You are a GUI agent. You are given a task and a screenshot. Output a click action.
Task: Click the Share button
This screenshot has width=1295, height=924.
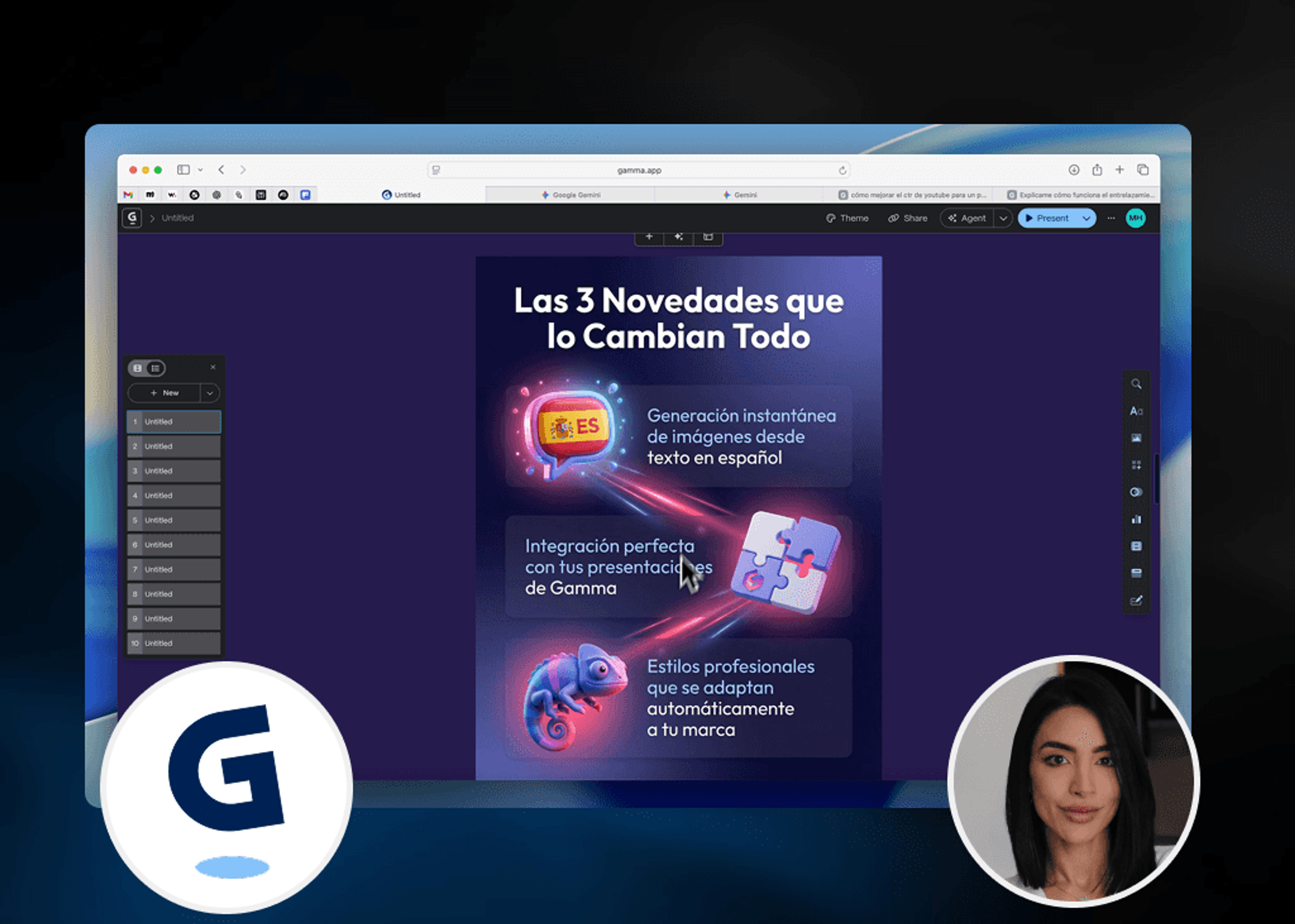pyautogui.click(x=908, y=218)
